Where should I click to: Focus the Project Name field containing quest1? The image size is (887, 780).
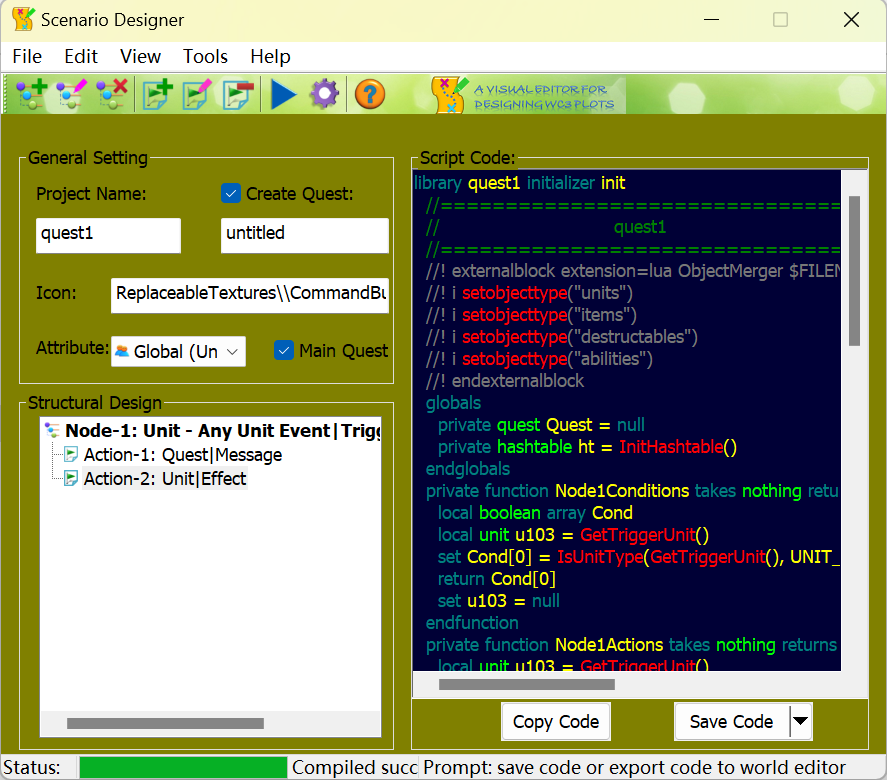coord(109,235)
